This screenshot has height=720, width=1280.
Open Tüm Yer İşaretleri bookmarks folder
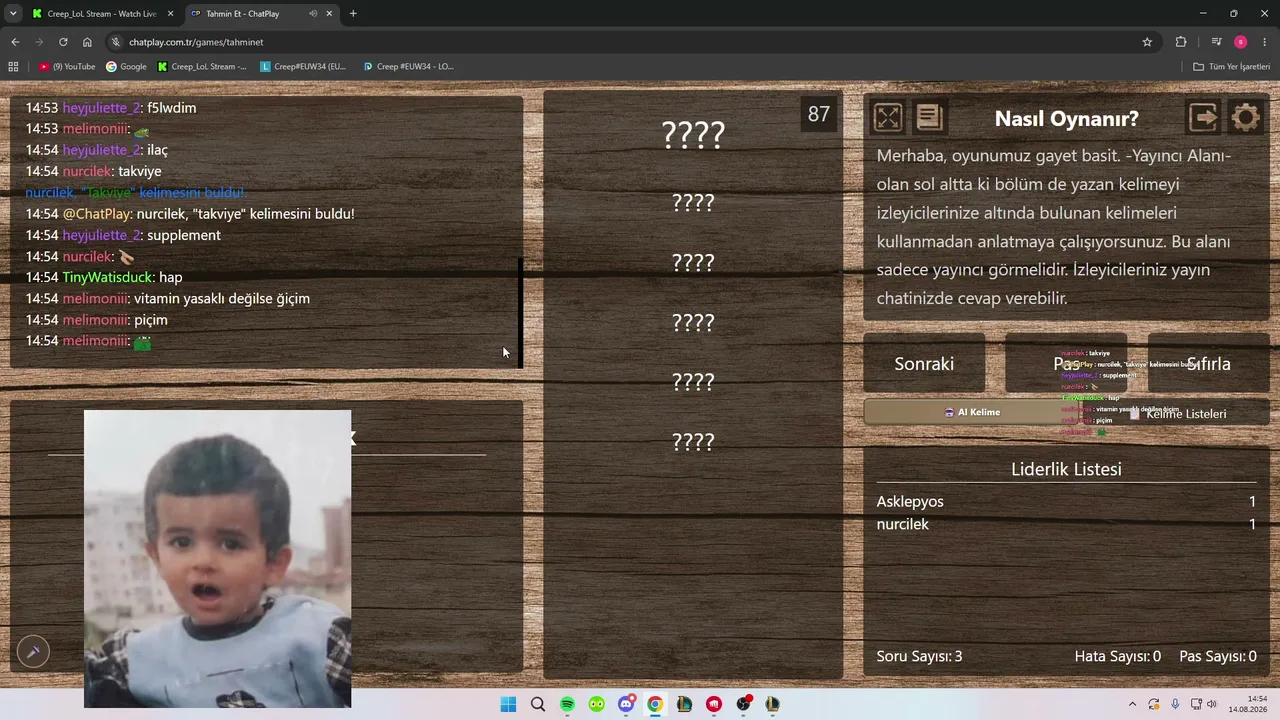[x=1231, y=67]
